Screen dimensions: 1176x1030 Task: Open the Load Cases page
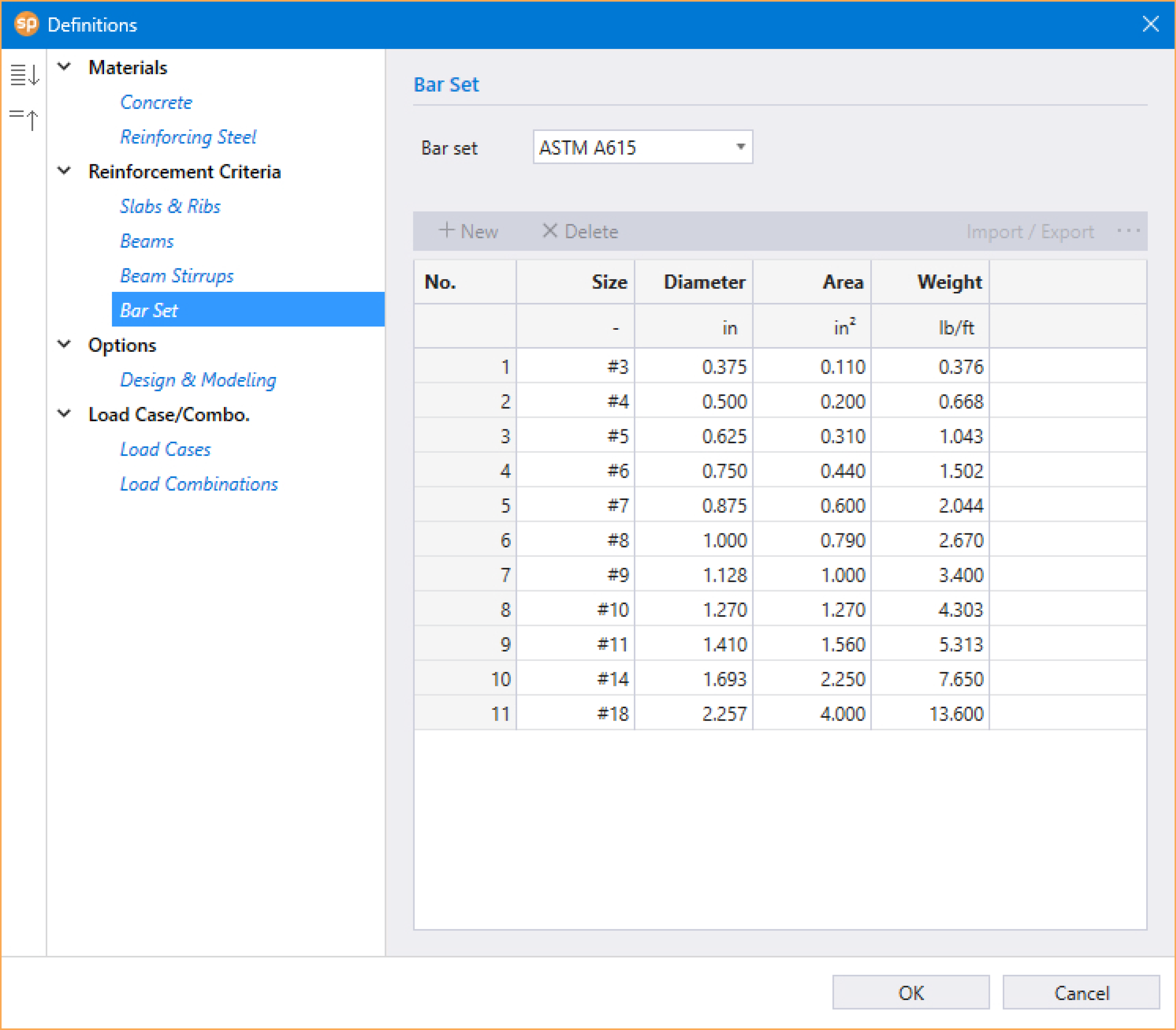[165, 449]
